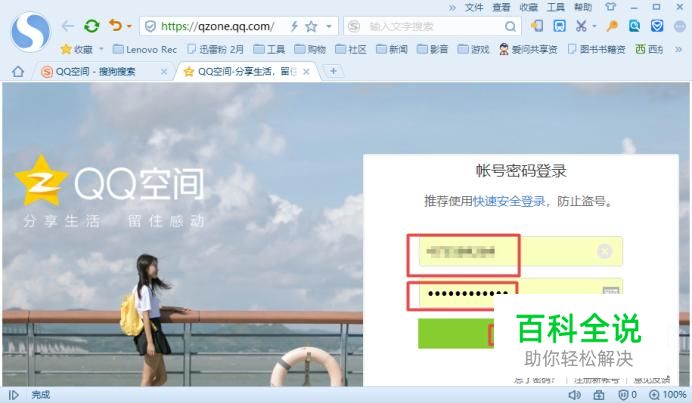Click the orange key password manager icon

coord(612,26)
